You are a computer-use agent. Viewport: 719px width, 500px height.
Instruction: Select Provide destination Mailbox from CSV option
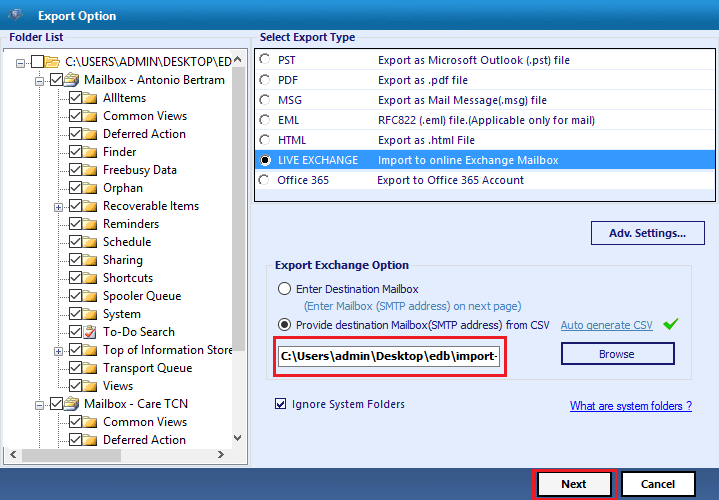[284, 325]
